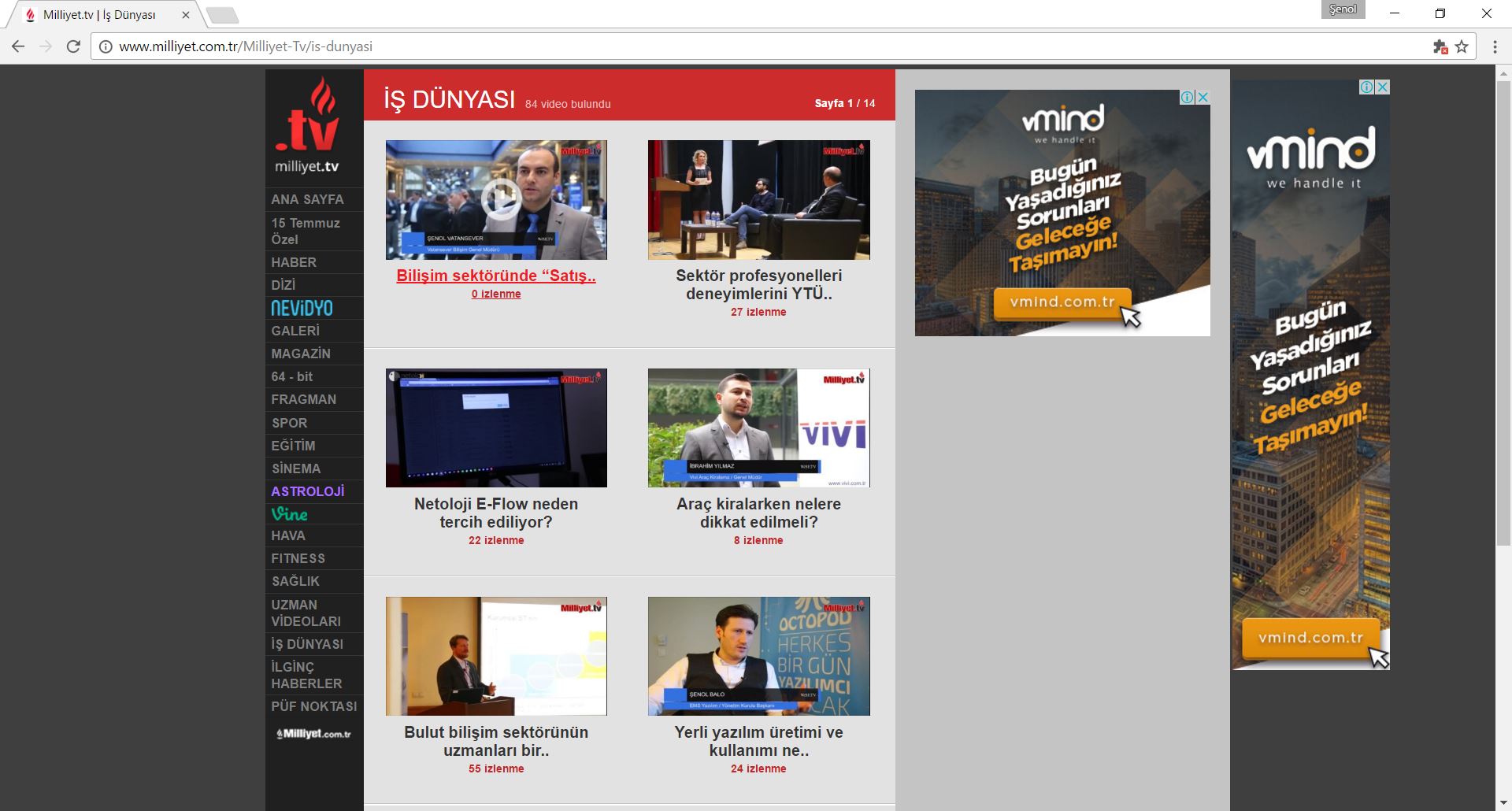Open AdChoices info on square vmind ad

tap(1188, 97)
